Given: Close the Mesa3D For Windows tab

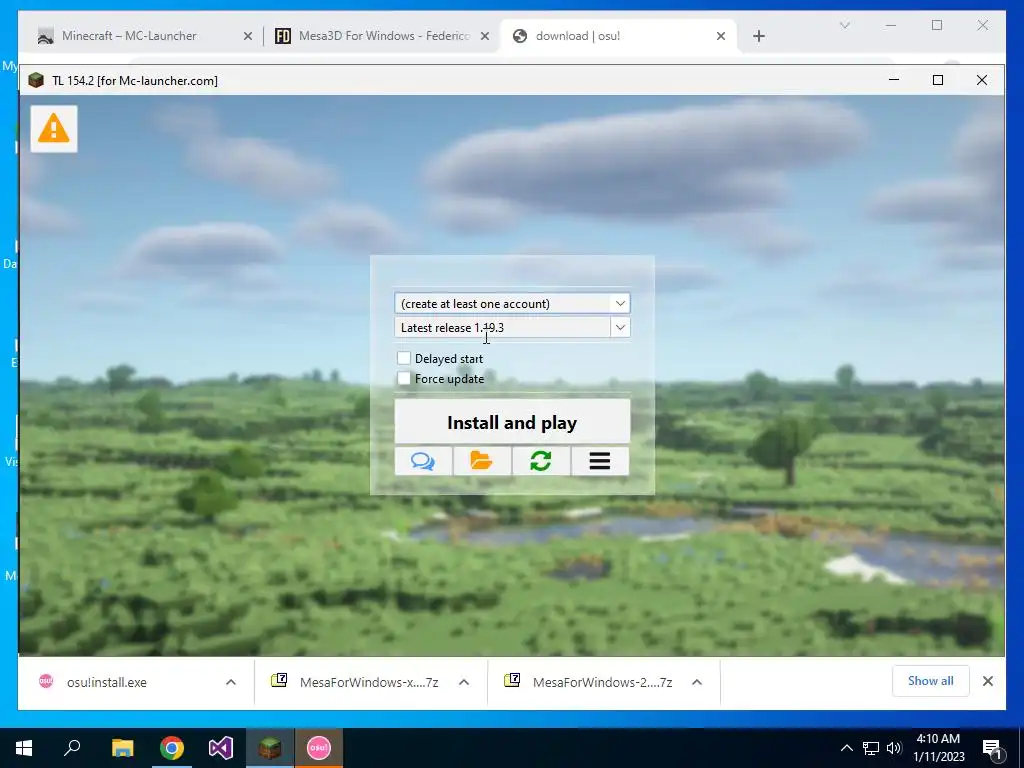Looking at the screenshot, I should click(485, 36).
